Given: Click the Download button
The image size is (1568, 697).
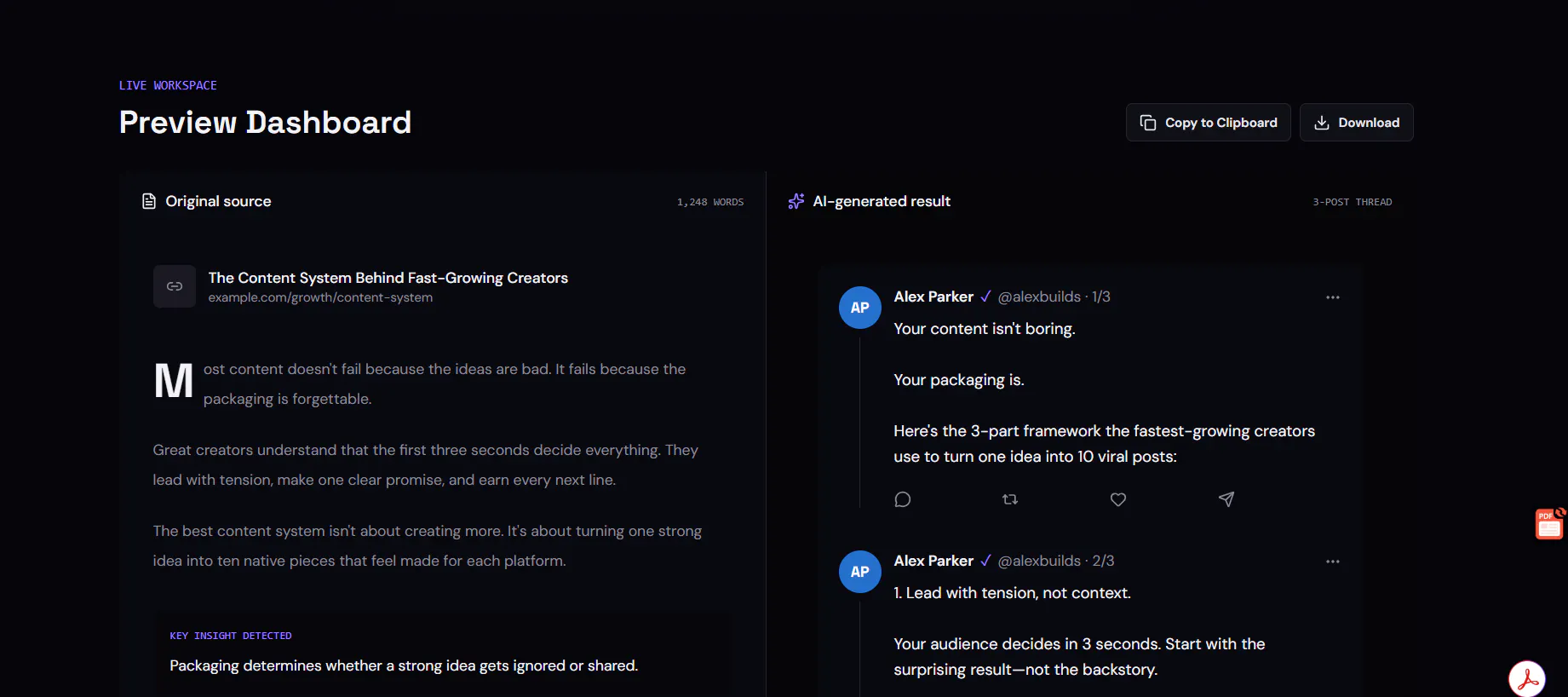Looking at the screenshot, I should [1356, 123].
